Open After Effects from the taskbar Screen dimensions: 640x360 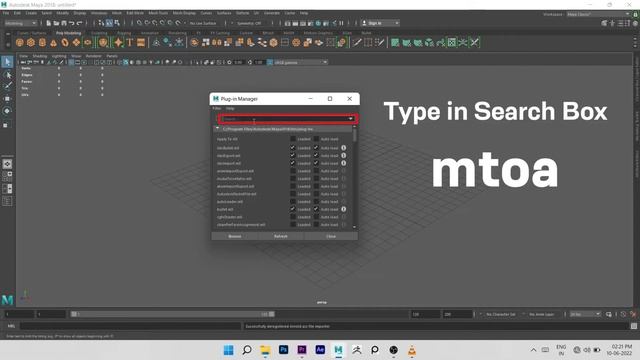[320, 350]
